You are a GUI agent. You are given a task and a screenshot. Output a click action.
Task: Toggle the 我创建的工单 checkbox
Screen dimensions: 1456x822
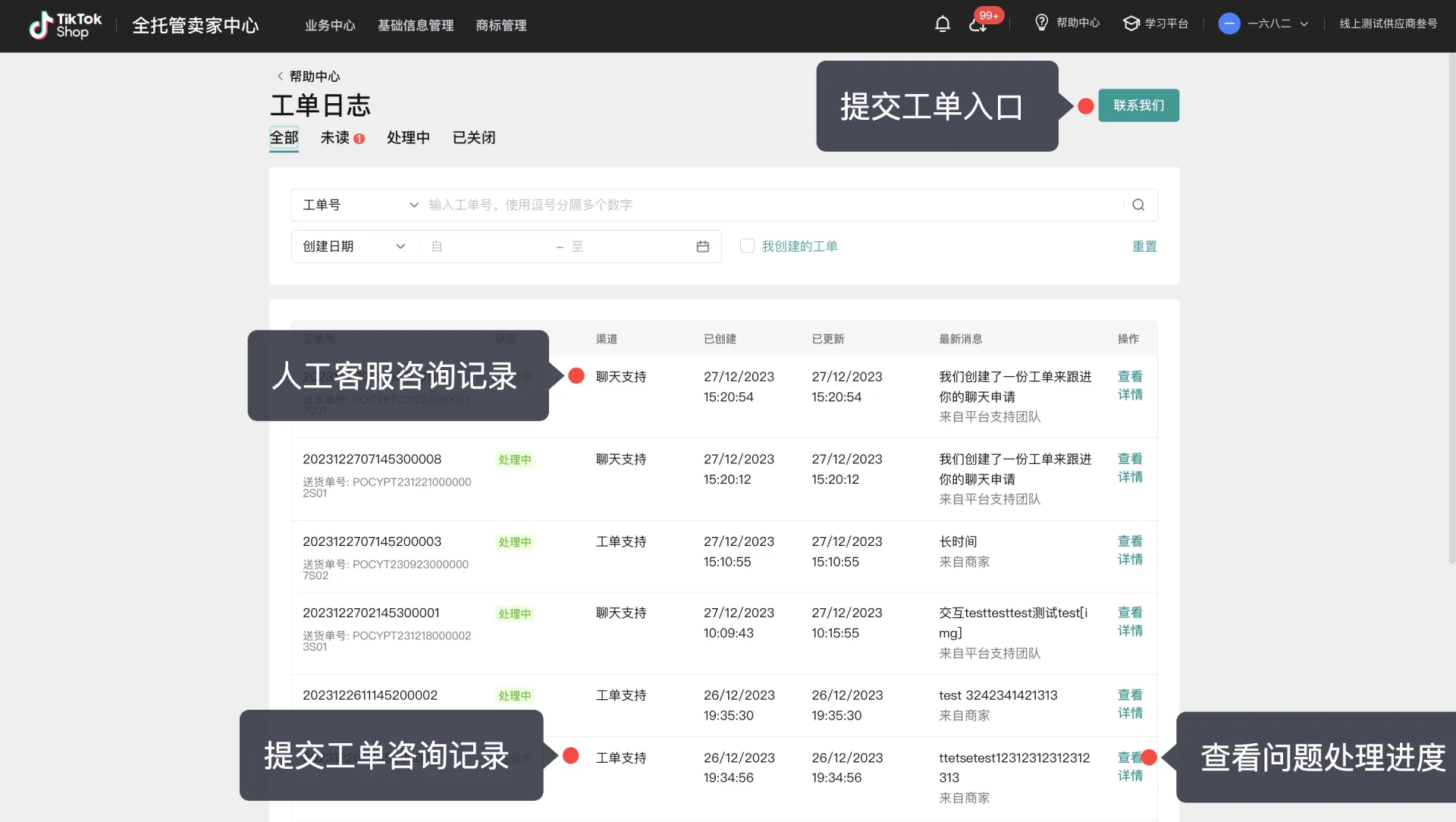coord(747,246)
